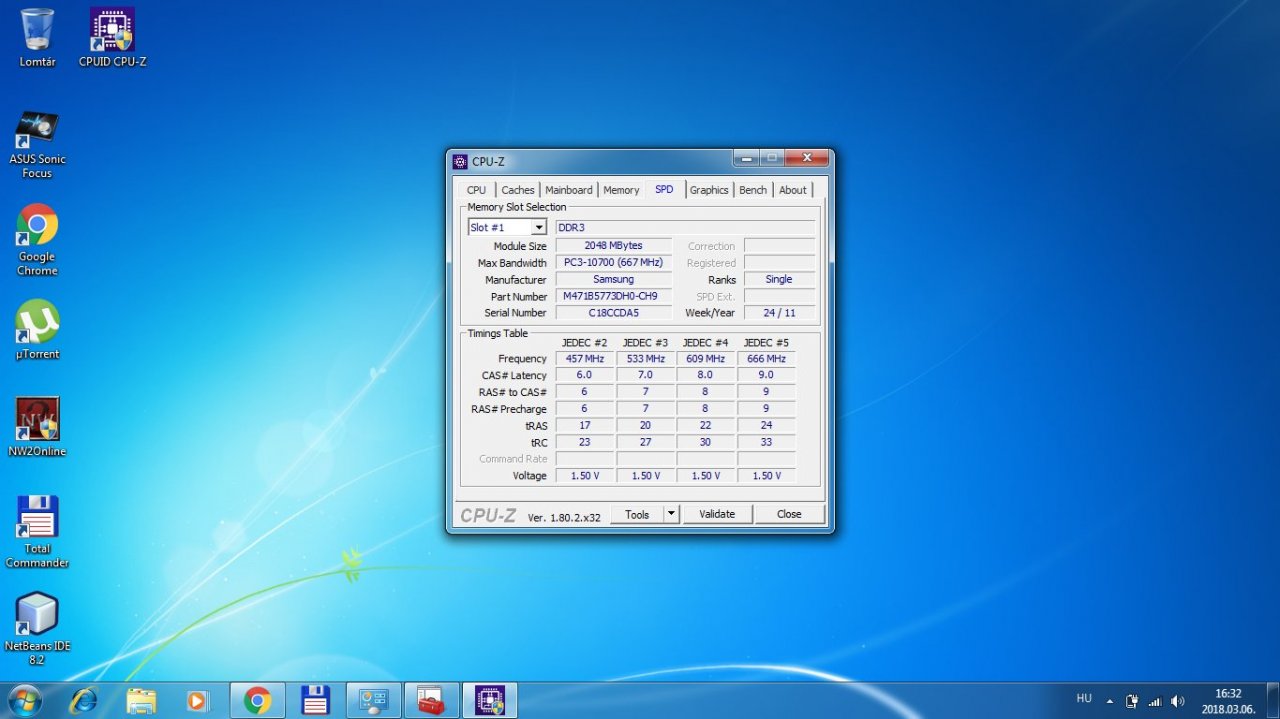Show hidden system tray icons
1280x719 pixels.
tap(1109, 701)
